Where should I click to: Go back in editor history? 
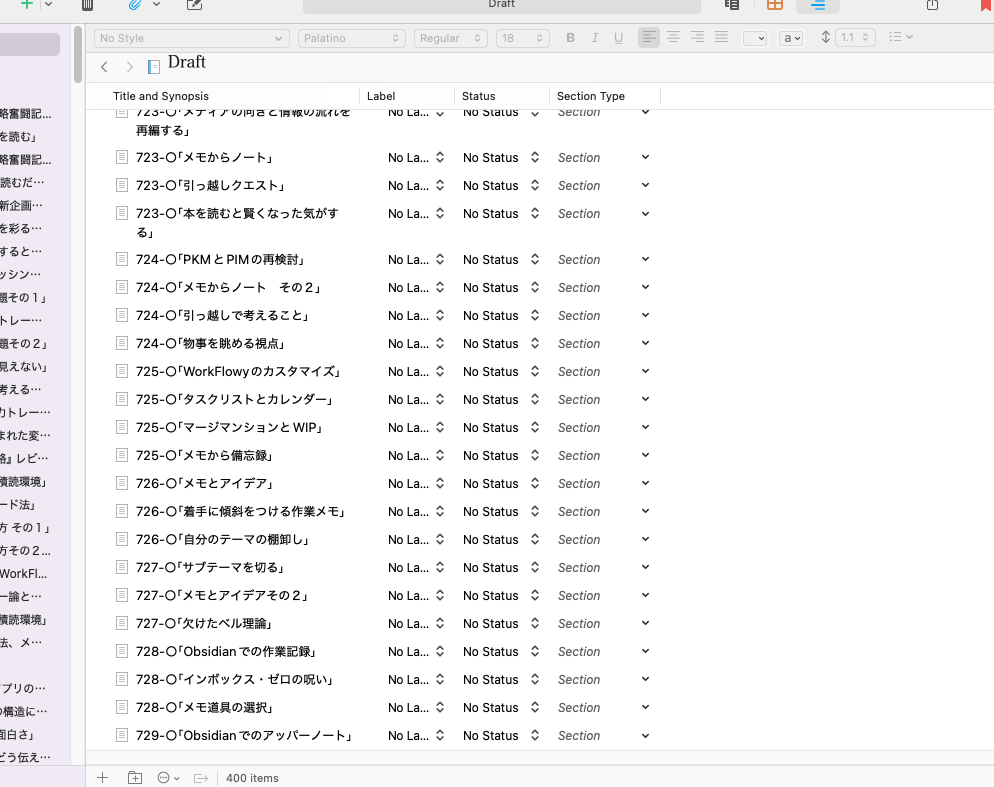(x=105, y=67)
